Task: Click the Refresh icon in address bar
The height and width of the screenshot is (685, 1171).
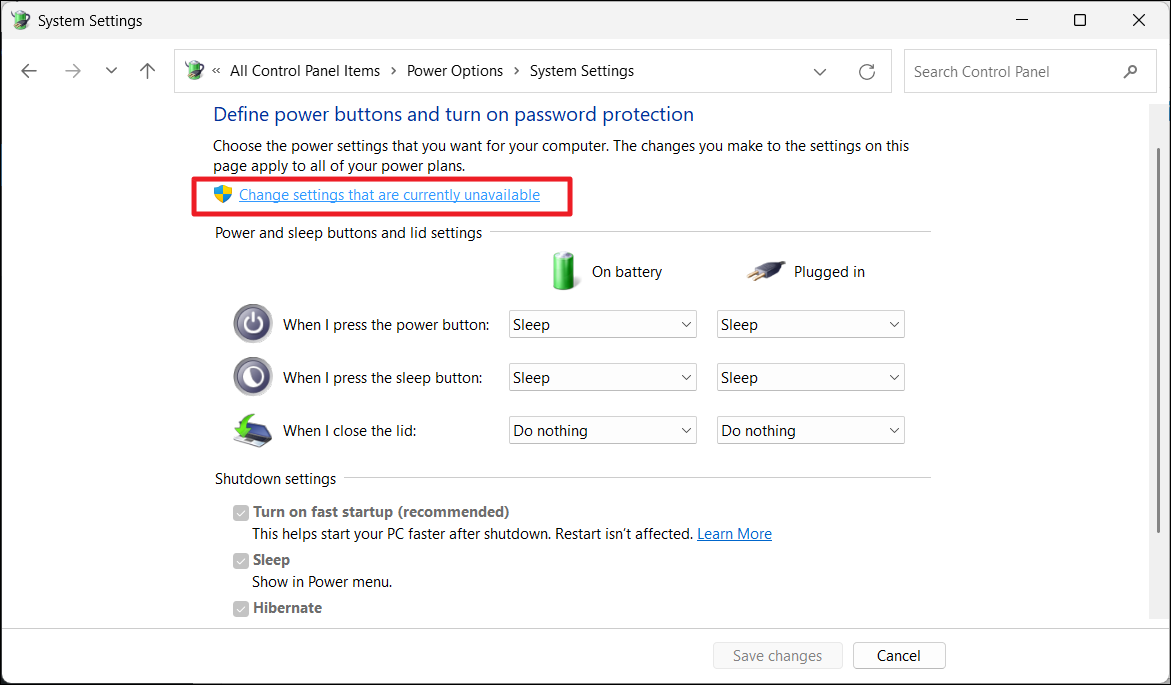Action: click(x=867, y=71)
